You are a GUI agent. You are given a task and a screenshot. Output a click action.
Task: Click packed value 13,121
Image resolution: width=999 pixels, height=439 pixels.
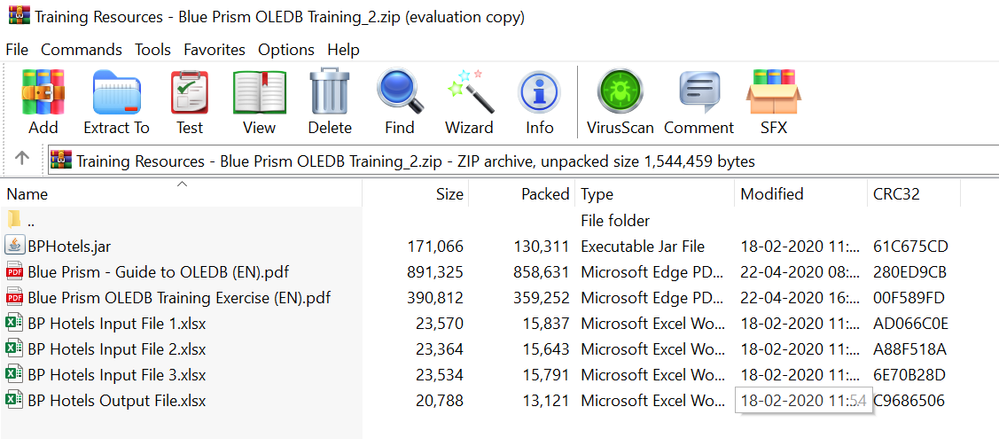click(545, 400)
